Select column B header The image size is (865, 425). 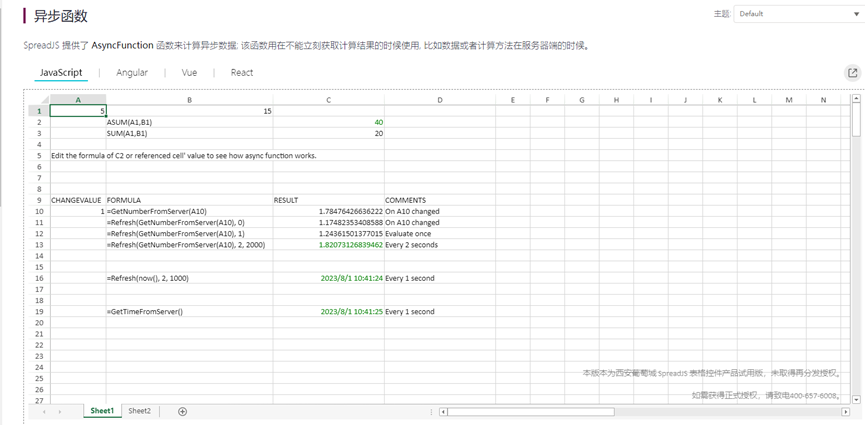[189, 100]
